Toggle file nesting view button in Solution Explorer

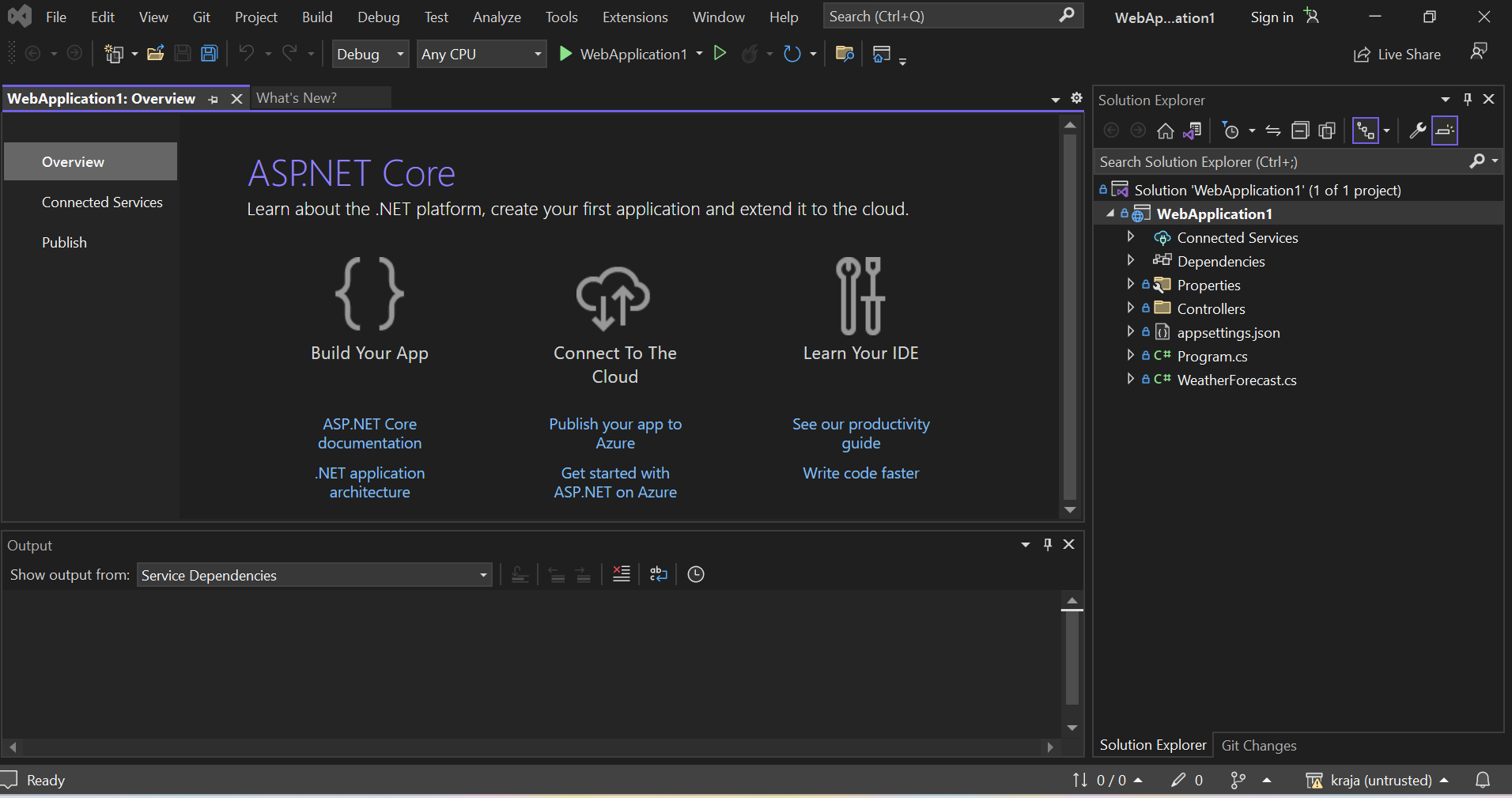coord(1366,130)
